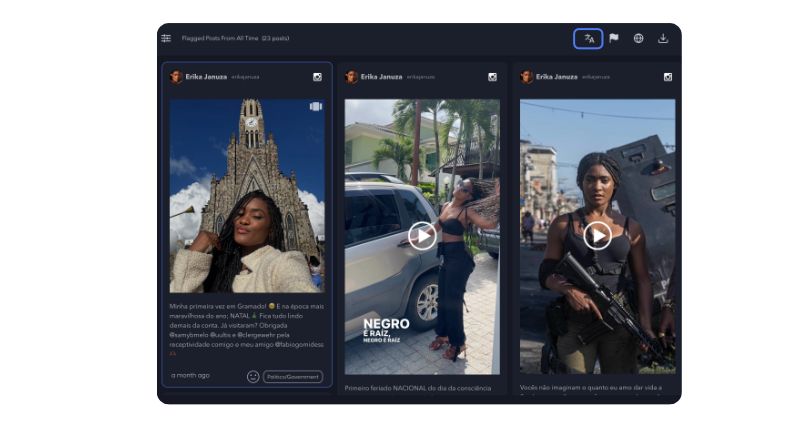This screenshot has height=433, width=800.
Task: Download flagged posts with the download icon
Action: pyautogui.click(x=663, y=39)
